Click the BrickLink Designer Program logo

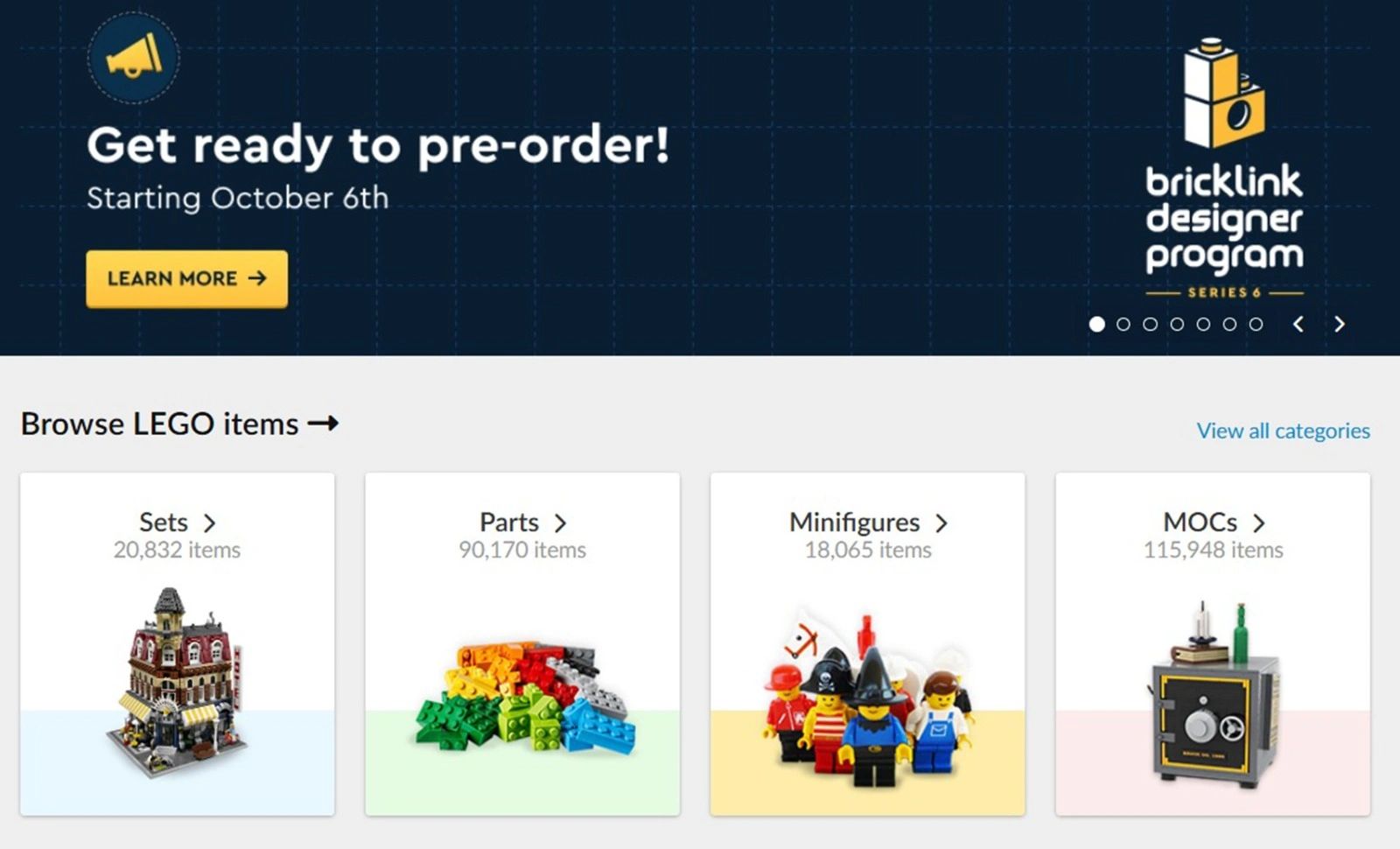1224,168
